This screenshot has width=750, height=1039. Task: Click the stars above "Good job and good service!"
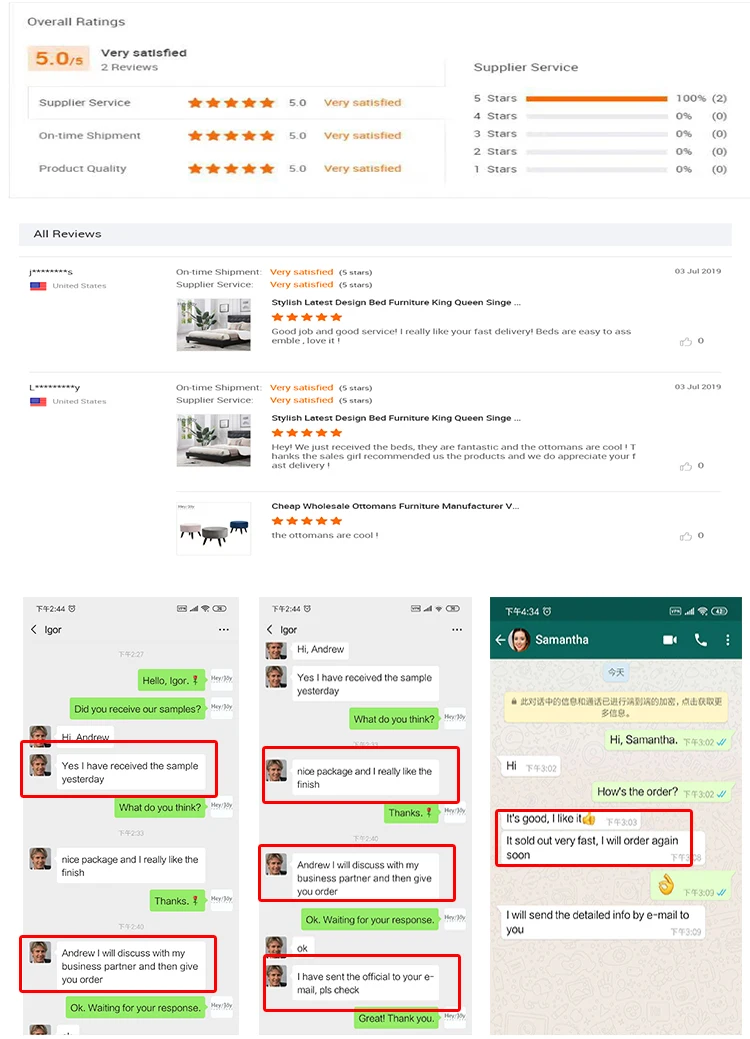pos(307,317)
